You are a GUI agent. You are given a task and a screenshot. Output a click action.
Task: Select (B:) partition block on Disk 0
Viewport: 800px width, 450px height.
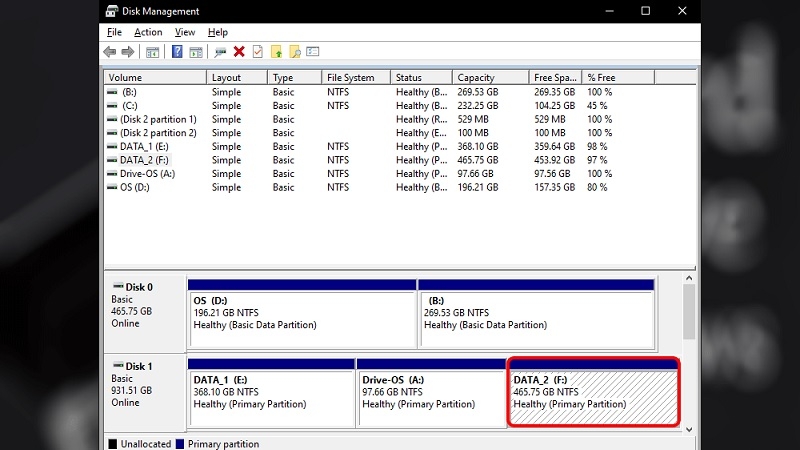point(536,314)
